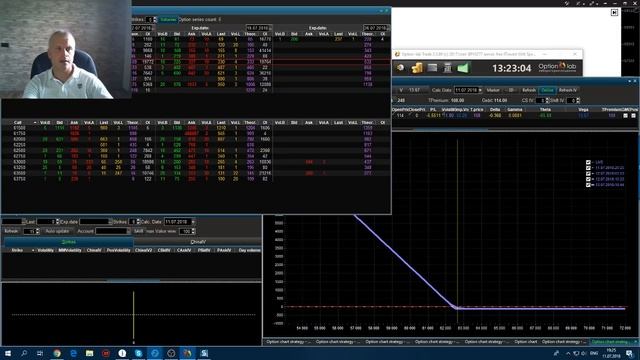Open Windows Start menu
Screen dimensions: 640x360
click(x=7, y=353)
